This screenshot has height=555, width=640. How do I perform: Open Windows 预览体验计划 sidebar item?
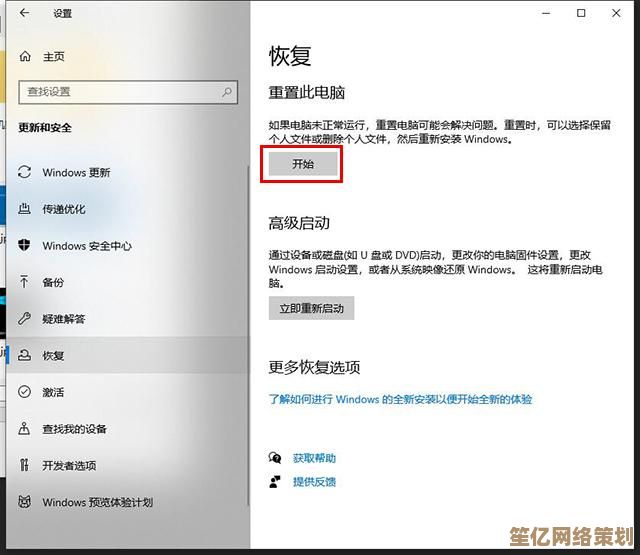(97, 502)
